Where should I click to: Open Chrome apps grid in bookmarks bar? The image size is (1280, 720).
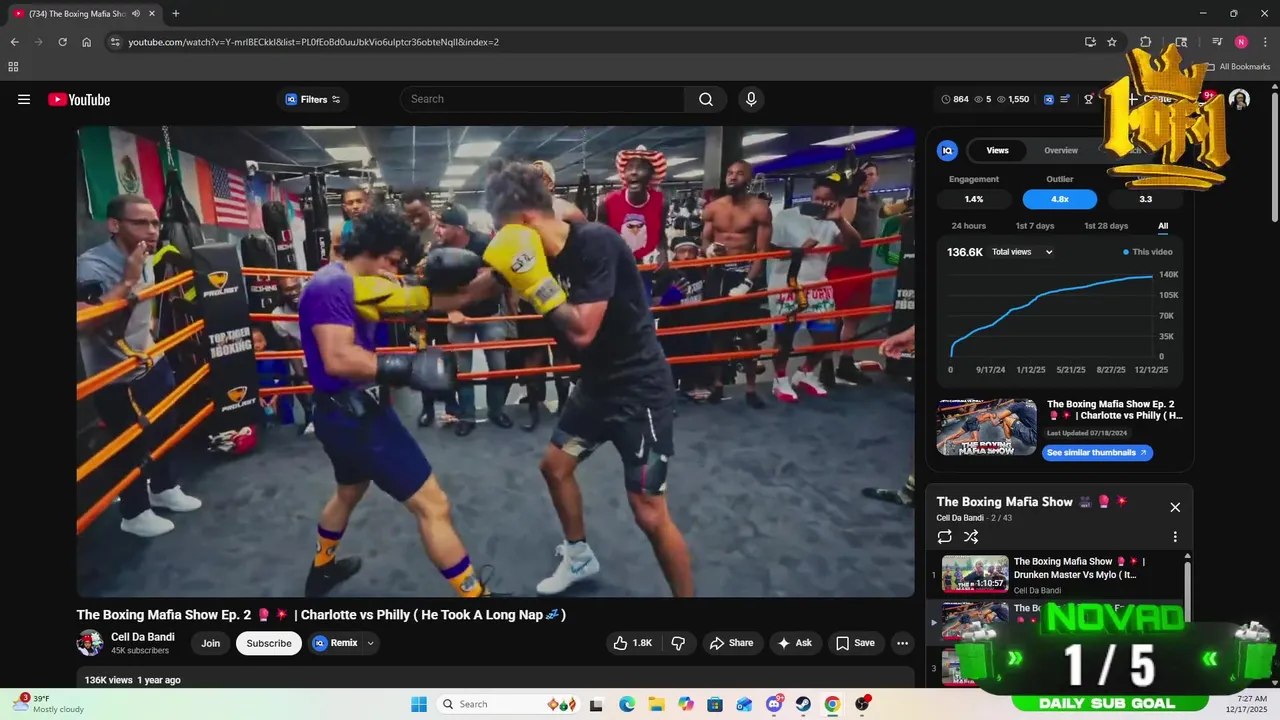[13, 67]
